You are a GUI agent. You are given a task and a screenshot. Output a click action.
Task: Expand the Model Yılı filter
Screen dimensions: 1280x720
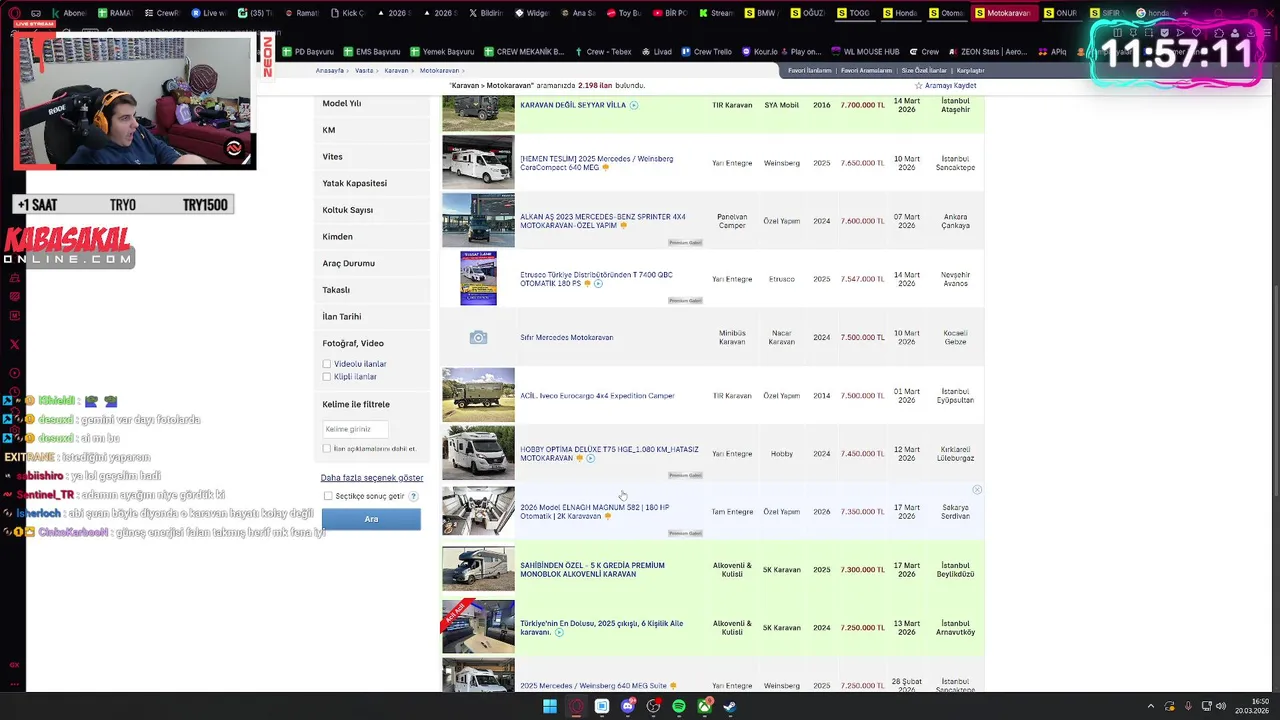pos(371,103)
